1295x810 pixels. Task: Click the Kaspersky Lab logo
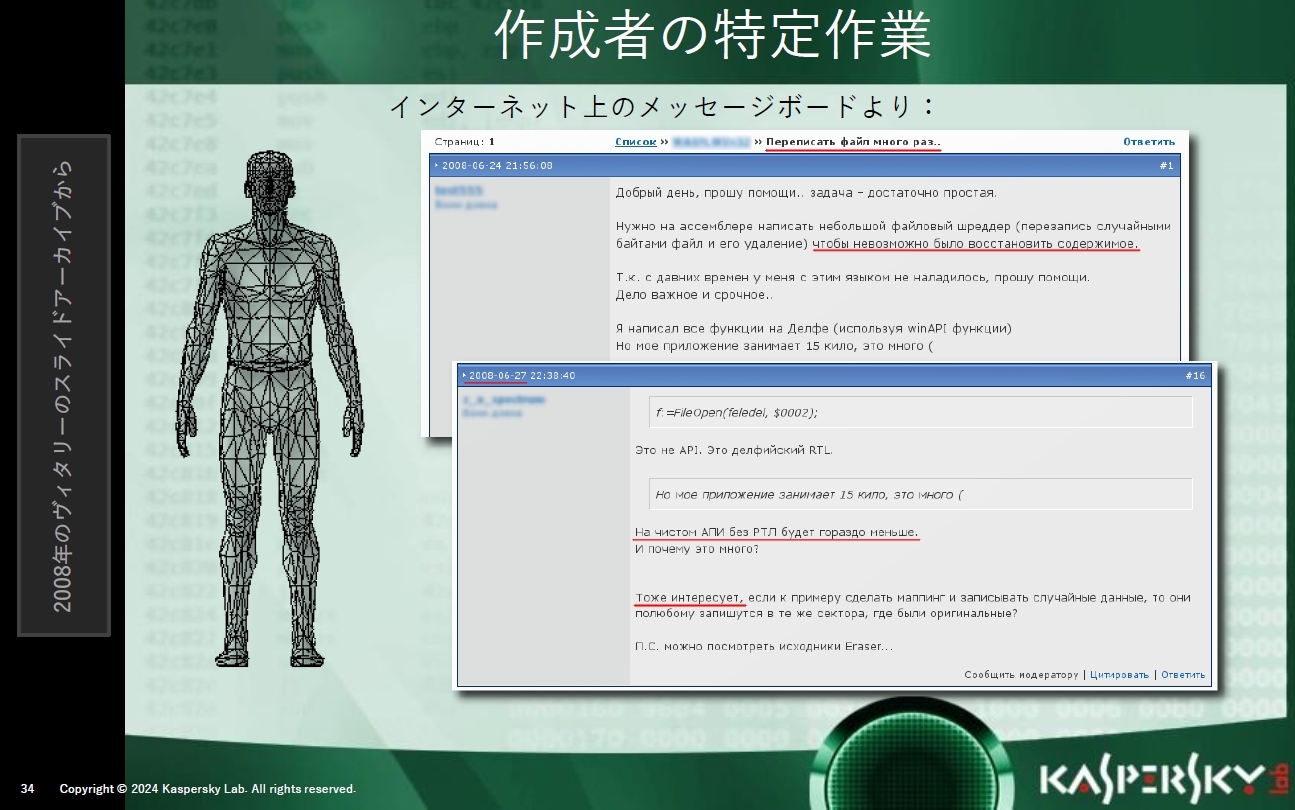[x=1150, y=778]
